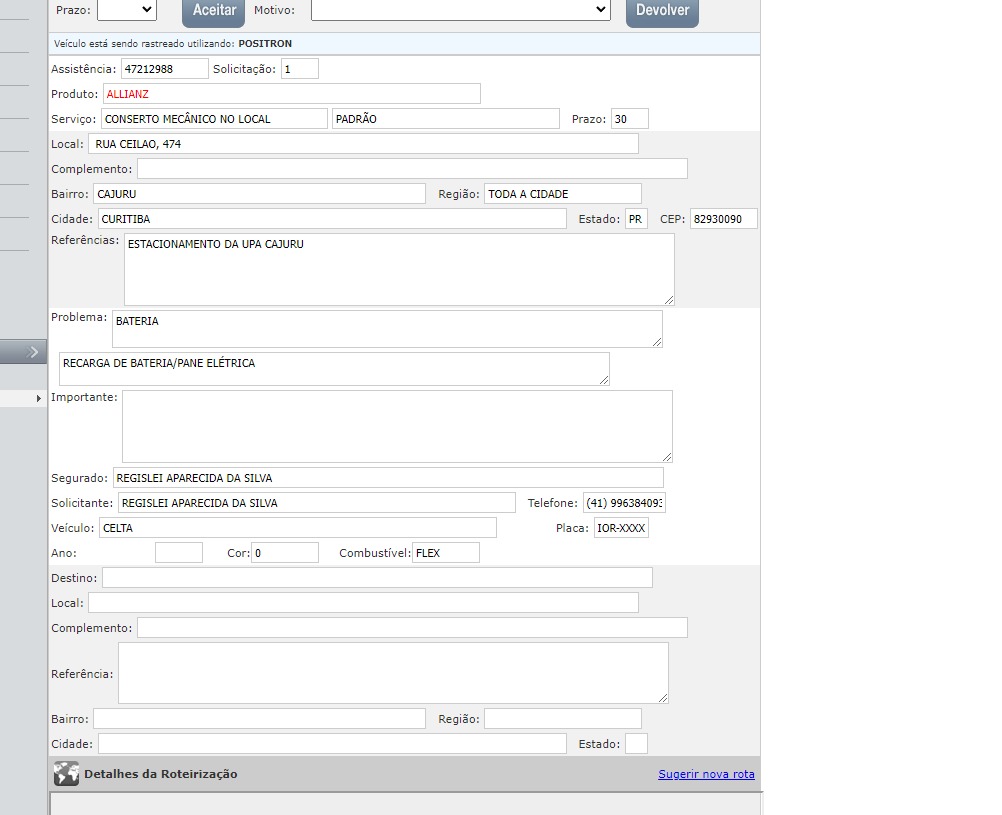Click the first Complemento field below Local
The width and height of the screenshot is (1002, 815).
click(x=412, y=169)
